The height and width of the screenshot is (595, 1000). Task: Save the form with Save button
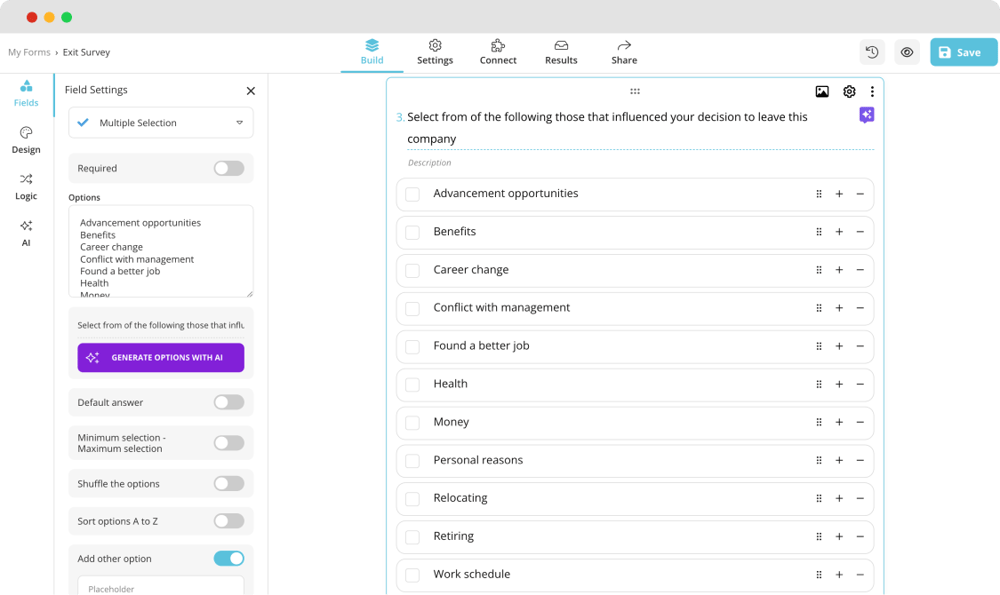[963, 52]
